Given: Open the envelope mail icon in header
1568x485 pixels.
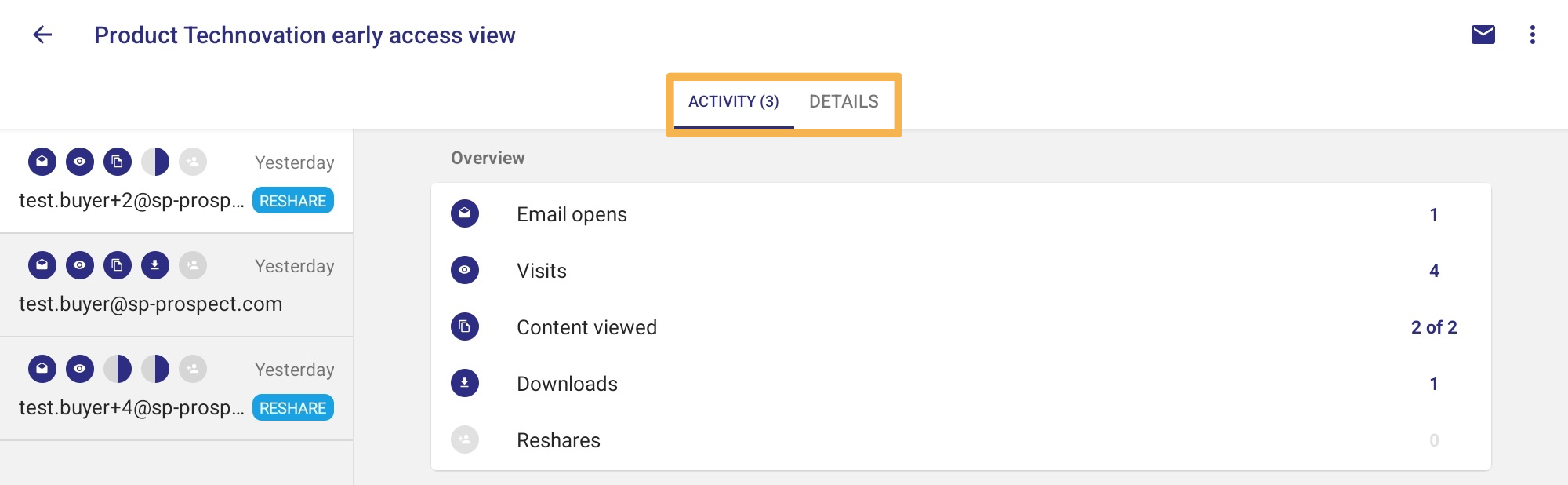Looking at the screenshot, I should pyautogui.click(x=1483, y=35).
